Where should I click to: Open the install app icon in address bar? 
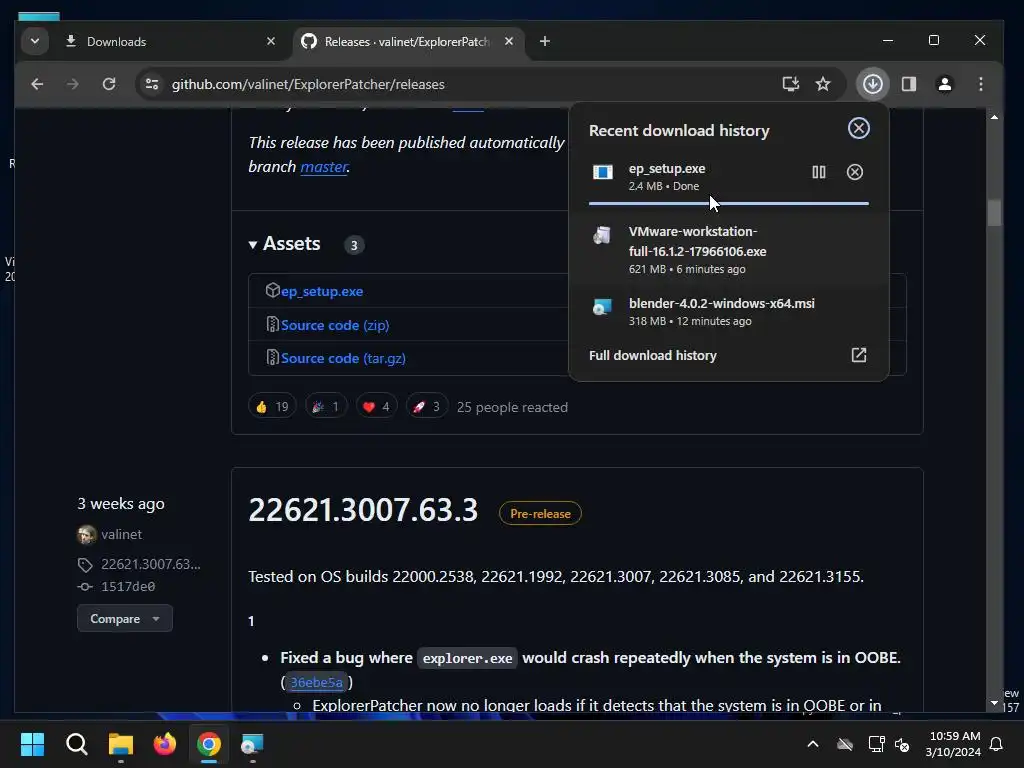(x=791, y=84)
